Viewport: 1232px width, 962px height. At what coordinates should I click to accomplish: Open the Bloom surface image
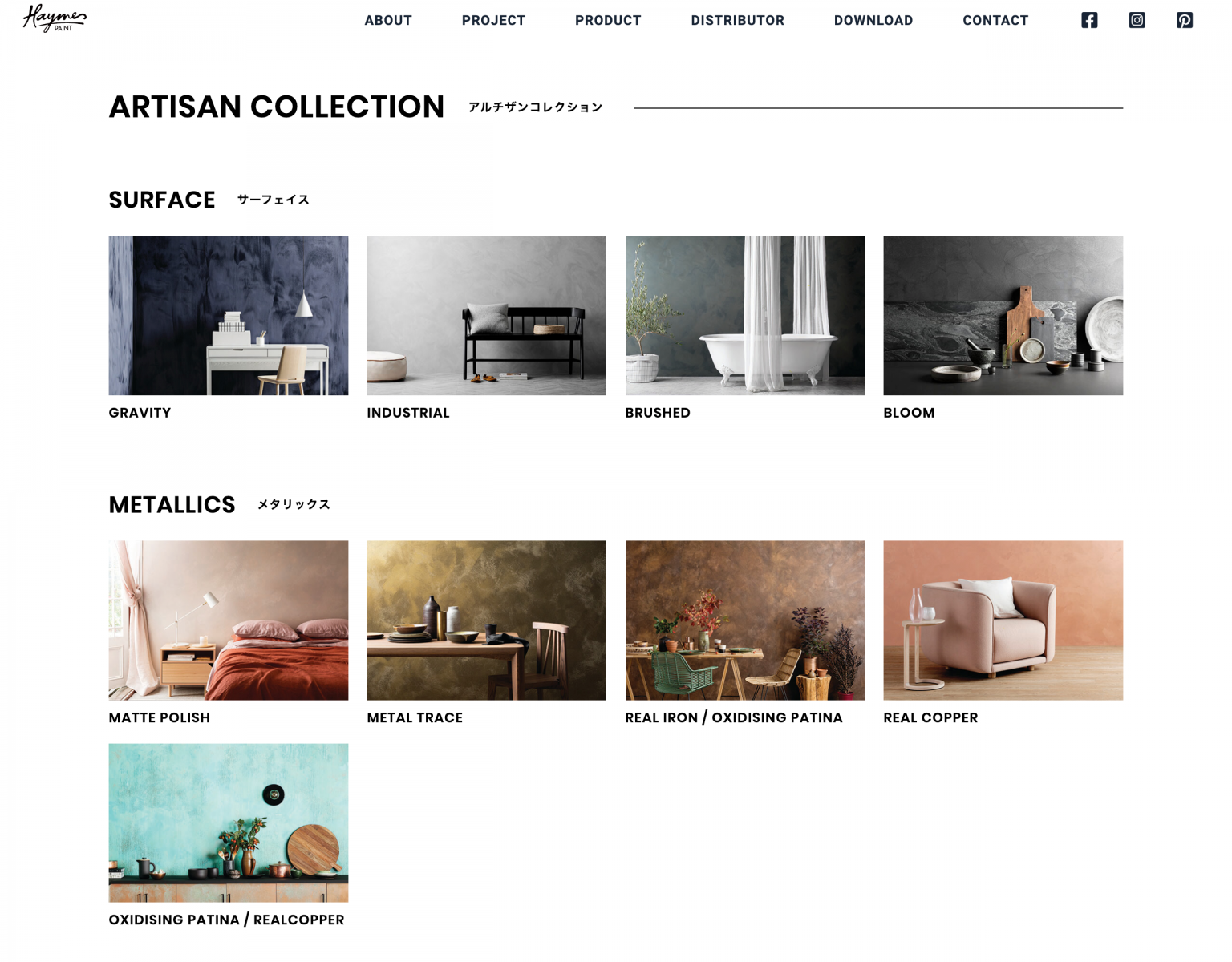(x=1003, y=315)
